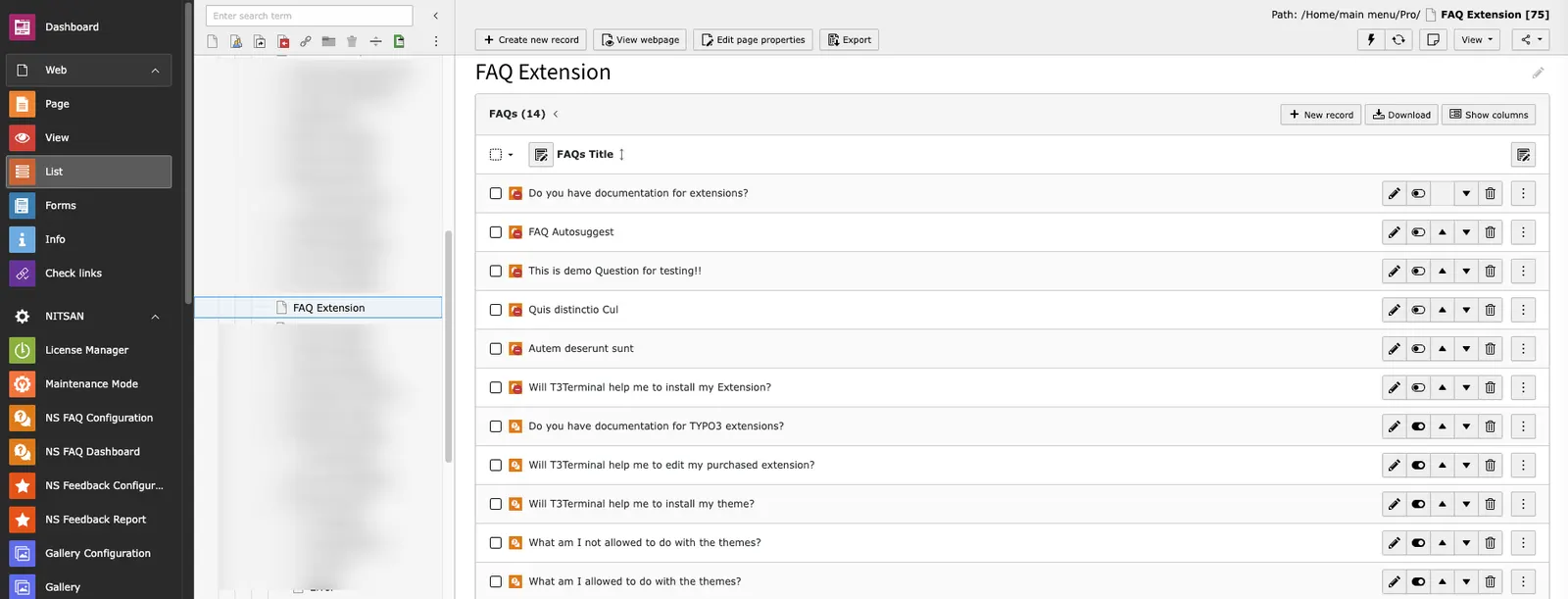1568x599 pixels.
Task: Delete the 'FAQ Autosuggest' record
Action: click(x=1491, y=232)
